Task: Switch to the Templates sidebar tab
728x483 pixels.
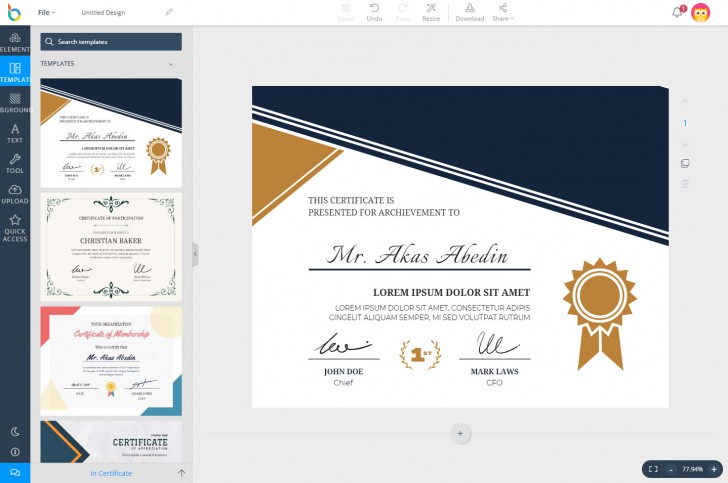Action: point(15,72)
